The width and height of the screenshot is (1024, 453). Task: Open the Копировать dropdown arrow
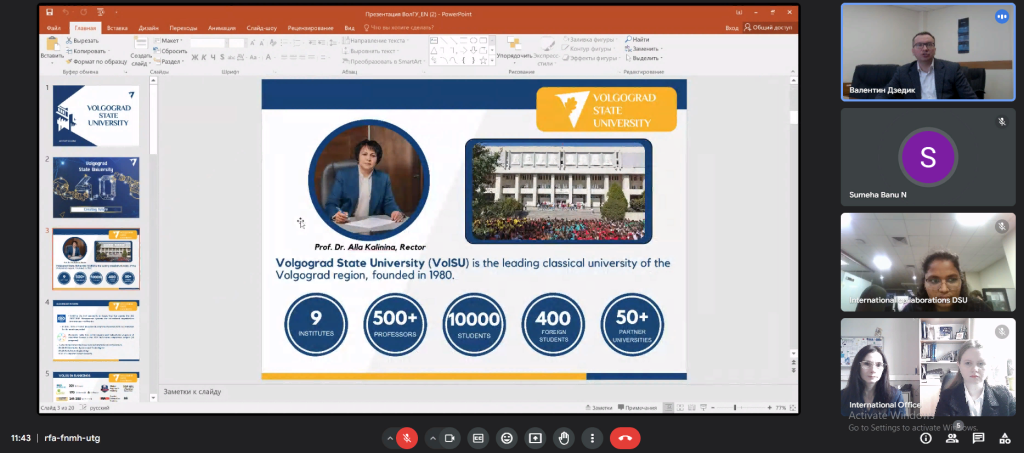pos(108,51)
